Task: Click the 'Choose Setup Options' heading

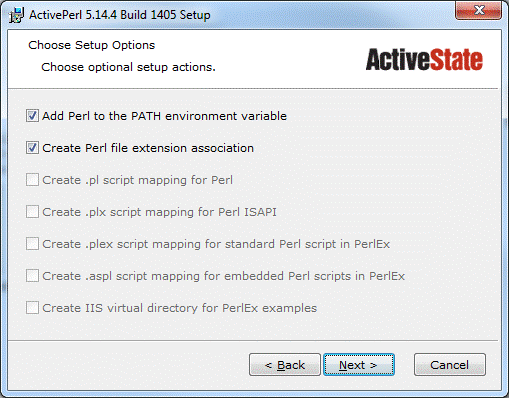Action: tap(92, 45)
